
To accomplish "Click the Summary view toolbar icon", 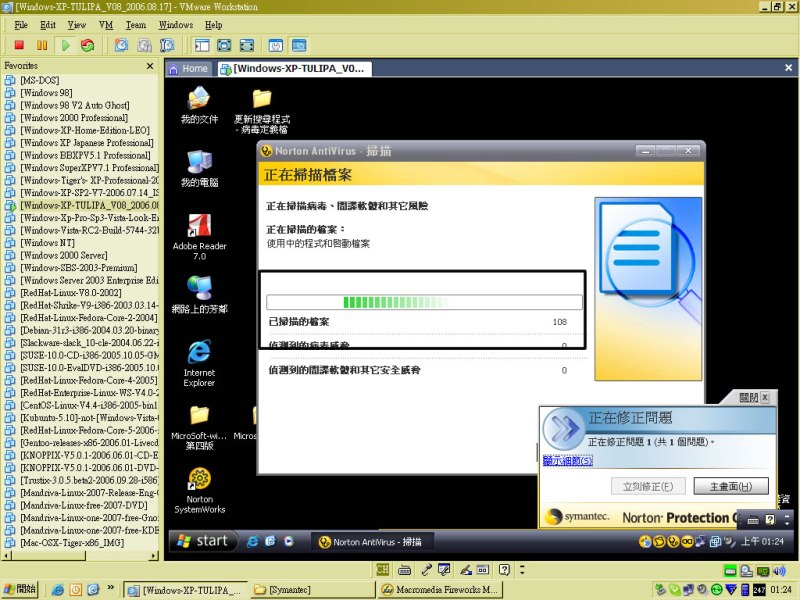I will 276,45.
